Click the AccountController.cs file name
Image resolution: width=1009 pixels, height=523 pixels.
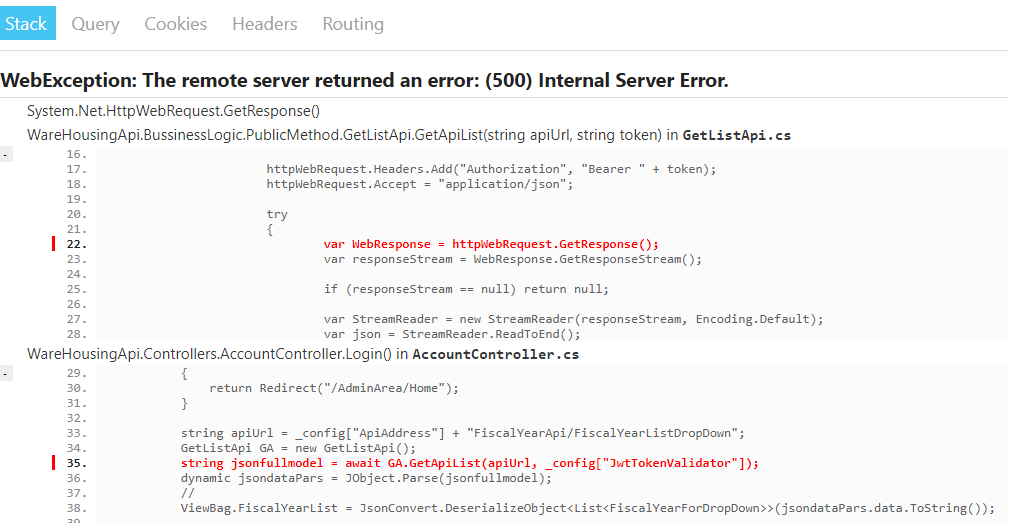(495, 354)
